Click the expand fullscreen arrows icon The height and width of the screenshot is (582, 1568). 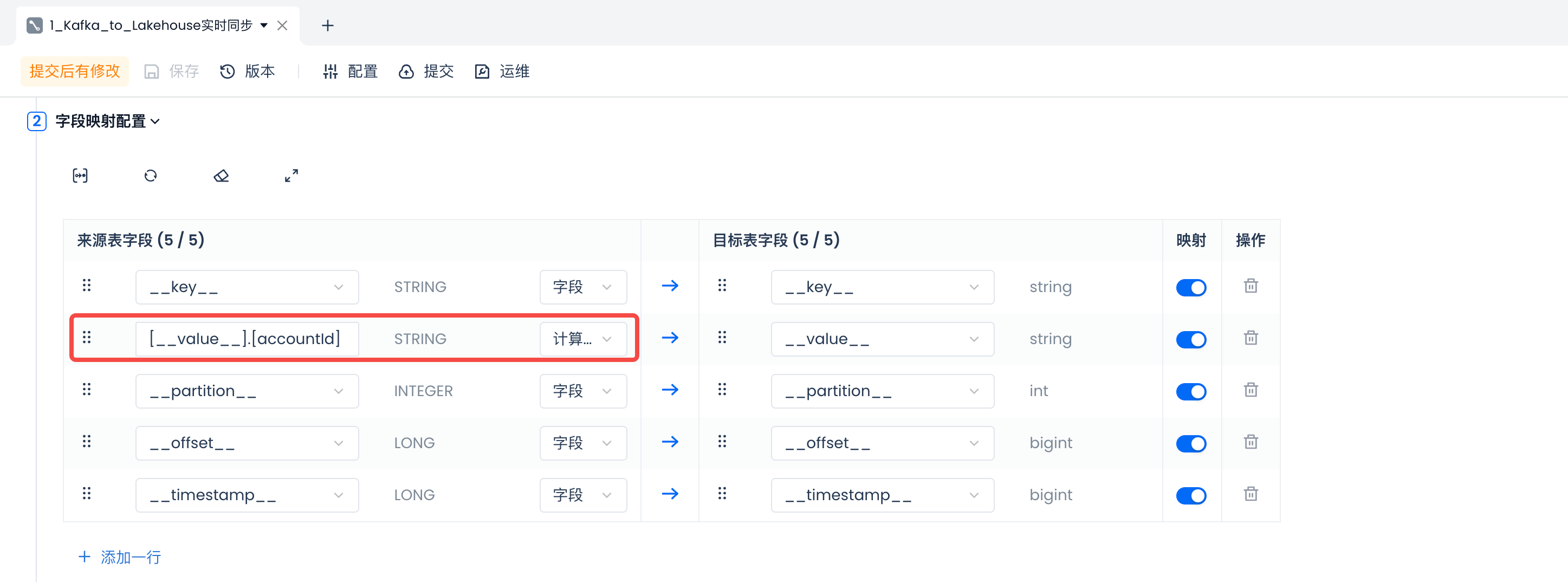[x=291, y=176]
